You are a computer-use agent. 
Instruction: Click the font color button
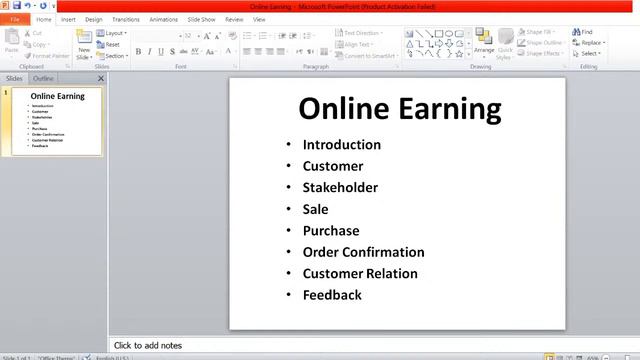click(x=228, y=51)
